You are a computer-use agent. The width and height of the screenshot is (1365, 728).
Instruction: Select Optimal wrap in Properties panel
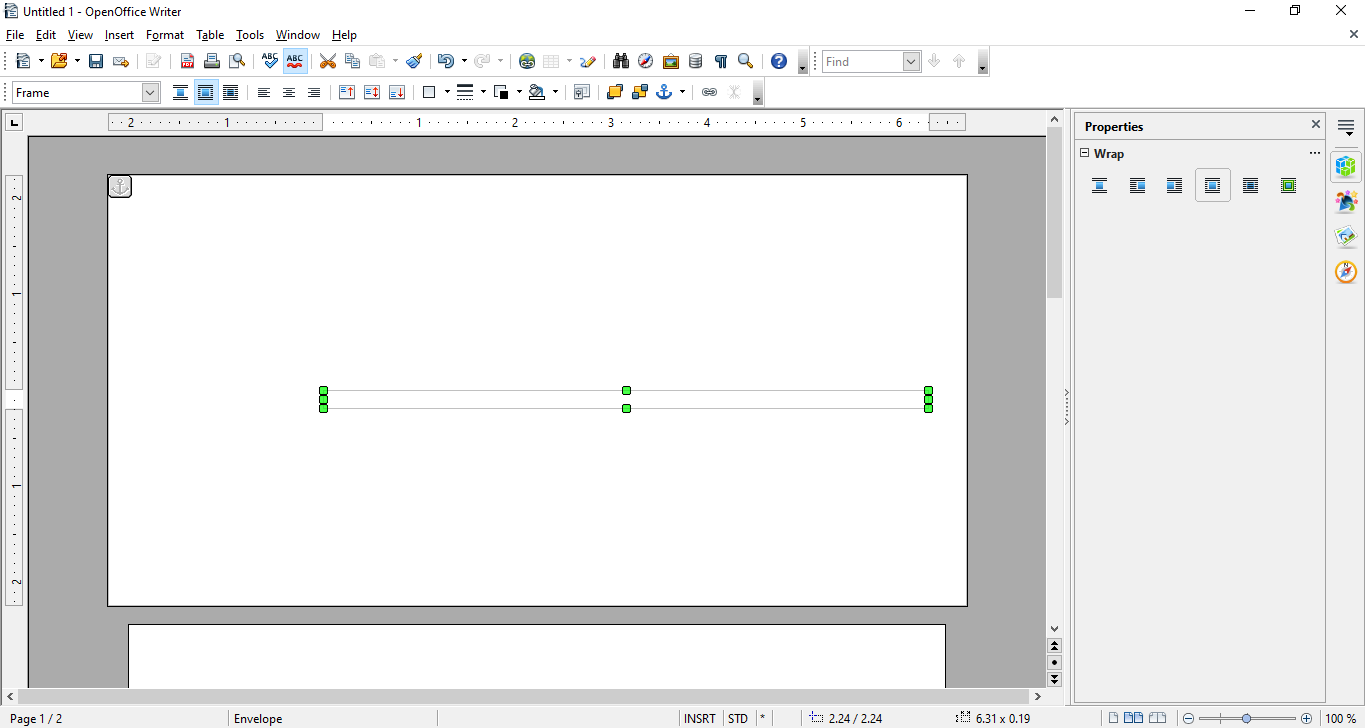1288,185
